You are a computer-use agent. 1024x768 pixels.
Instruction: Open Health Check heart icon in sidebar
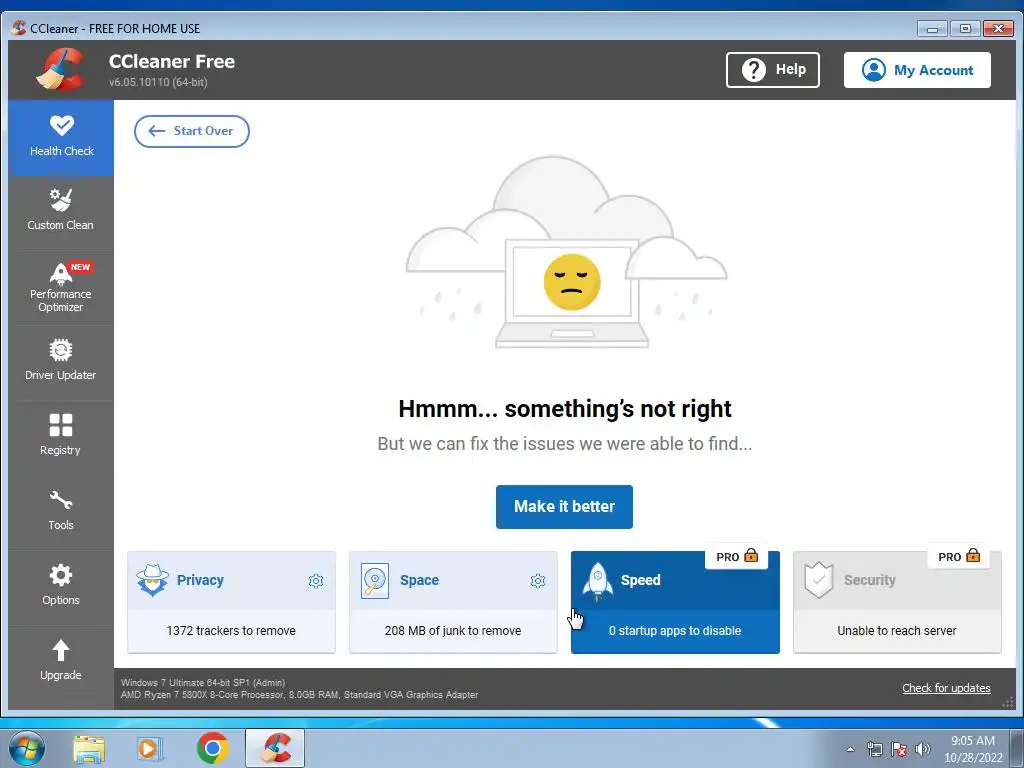click(61, 126)
